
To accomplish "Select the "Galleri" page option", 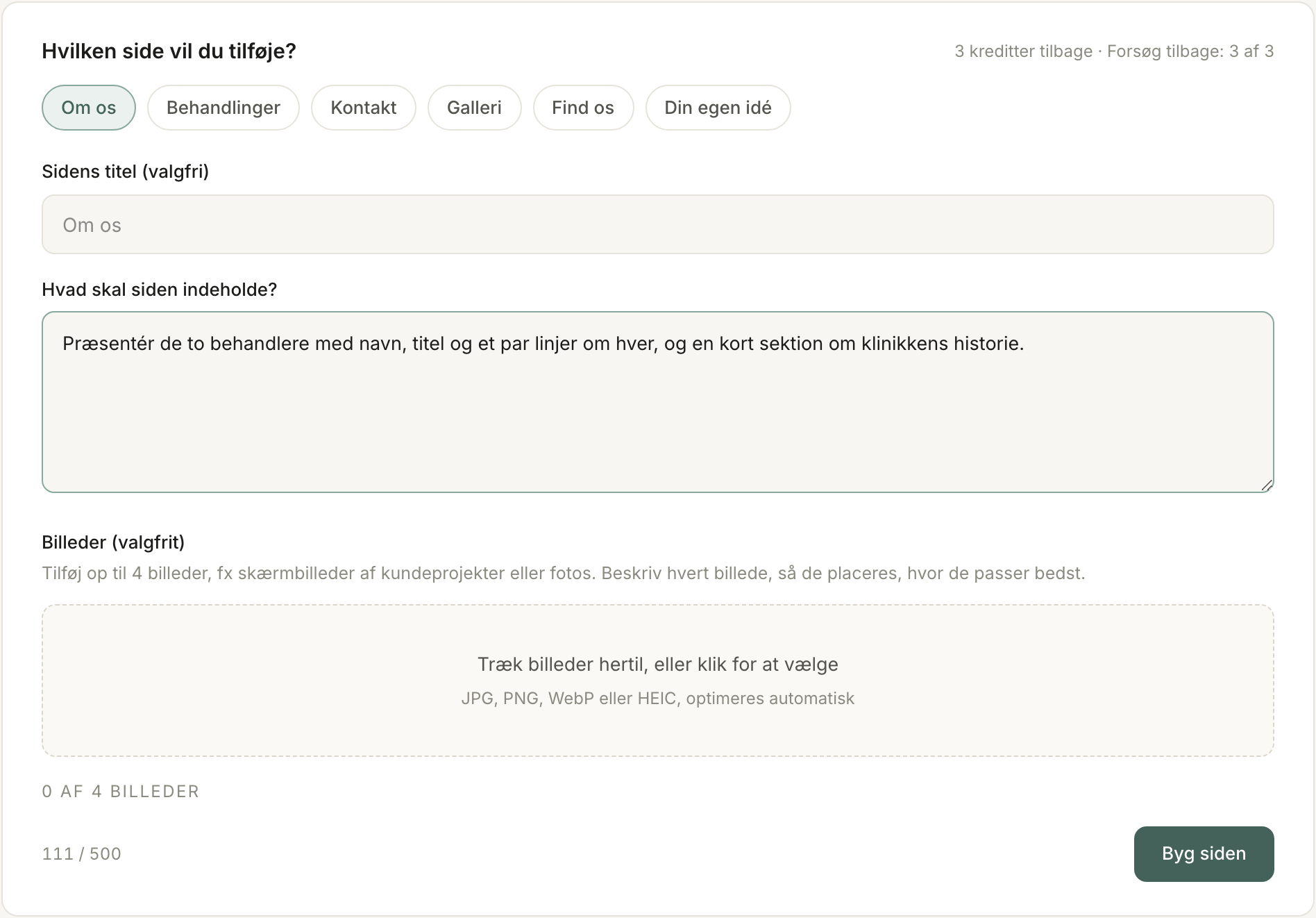I will click(475, 108).
